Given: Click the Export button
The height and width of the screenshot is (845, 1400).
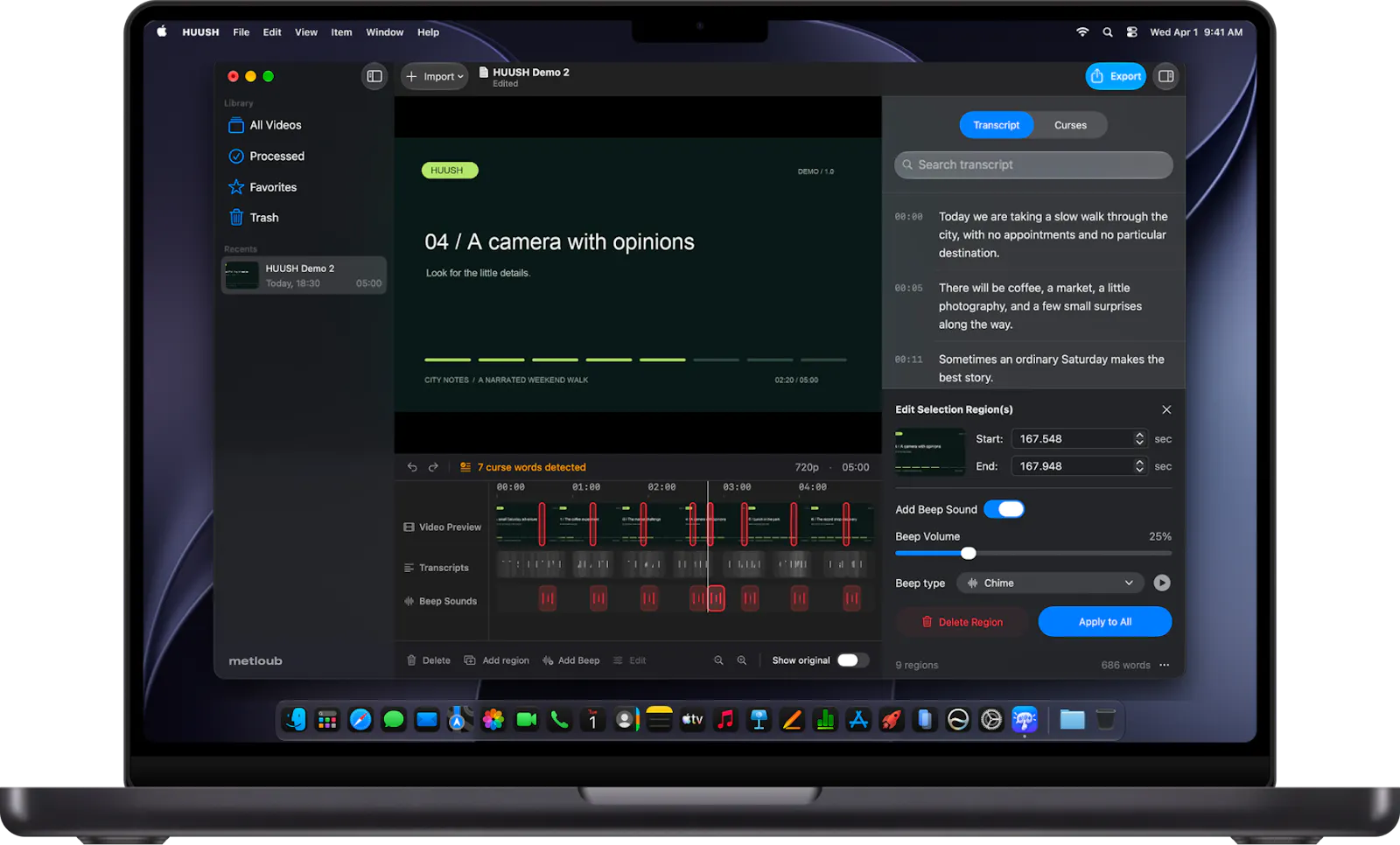Looking at the screenshot, I should click(x=1116, y=76).
